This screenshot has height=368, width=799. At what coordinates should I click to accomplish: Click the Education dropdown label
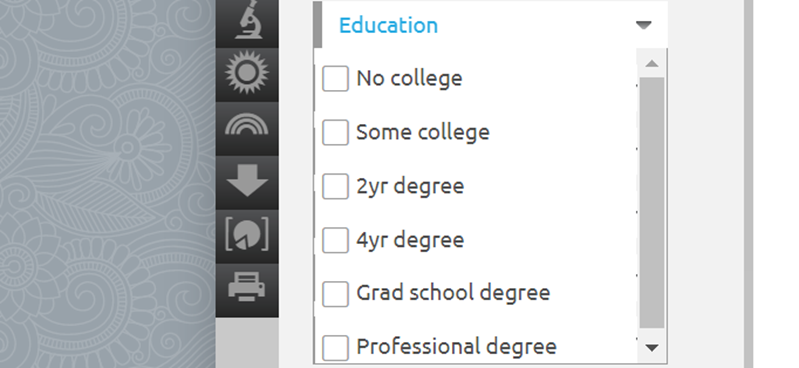[x=388, y=25]
